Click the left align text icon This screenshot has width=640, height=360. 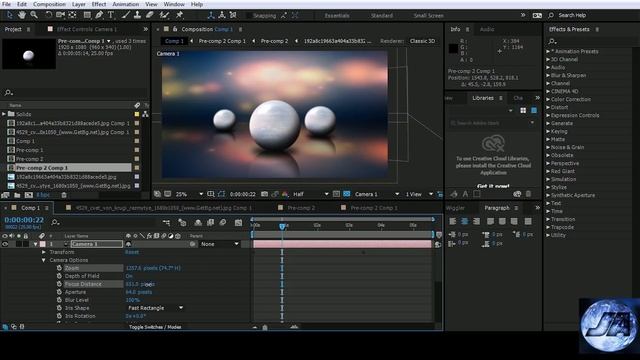point(453,221)
